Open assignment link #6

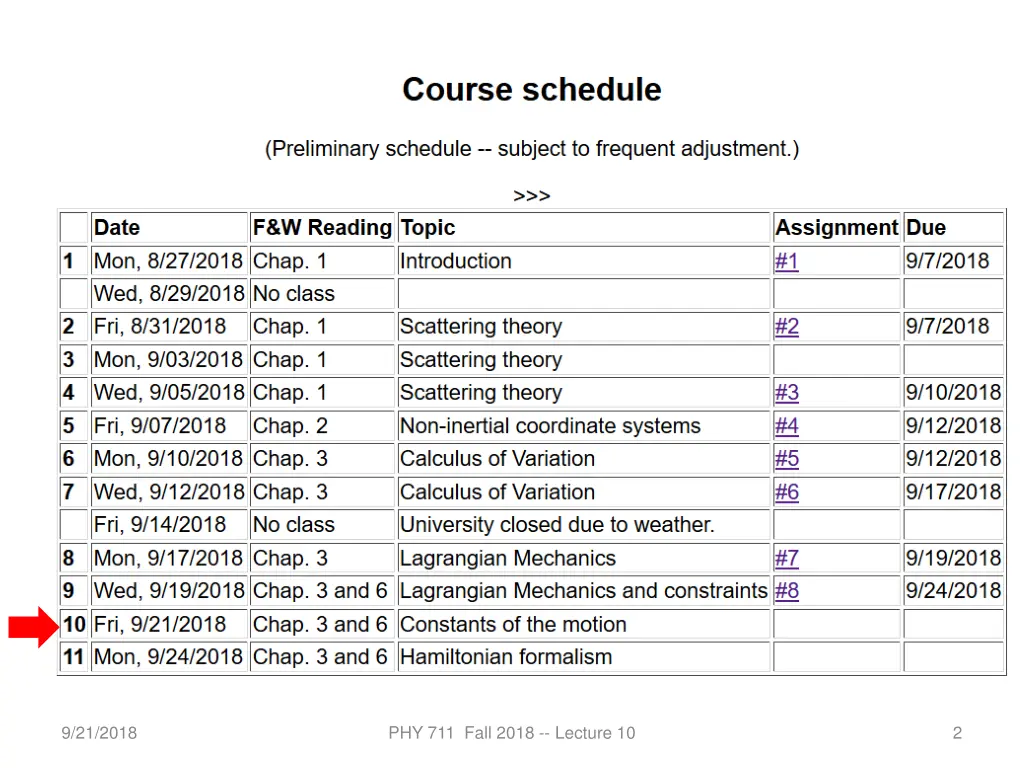click(786, 492)
